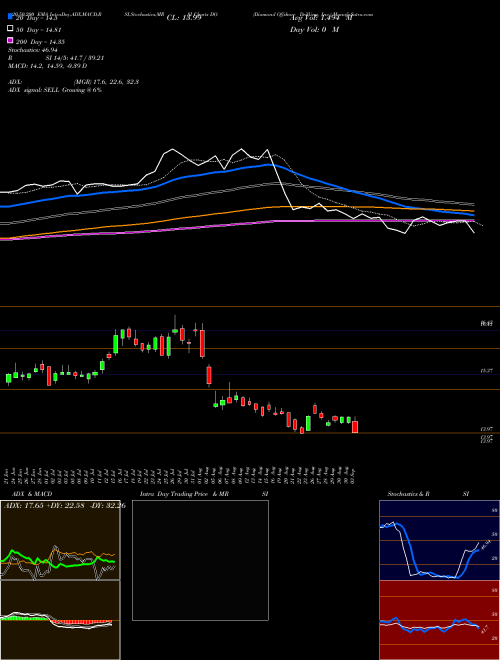This screenshot has height=660, width=500.
Task: Click the 'MACD: 14.2, 14.39, -0.39 D' line
Action: 48,66
